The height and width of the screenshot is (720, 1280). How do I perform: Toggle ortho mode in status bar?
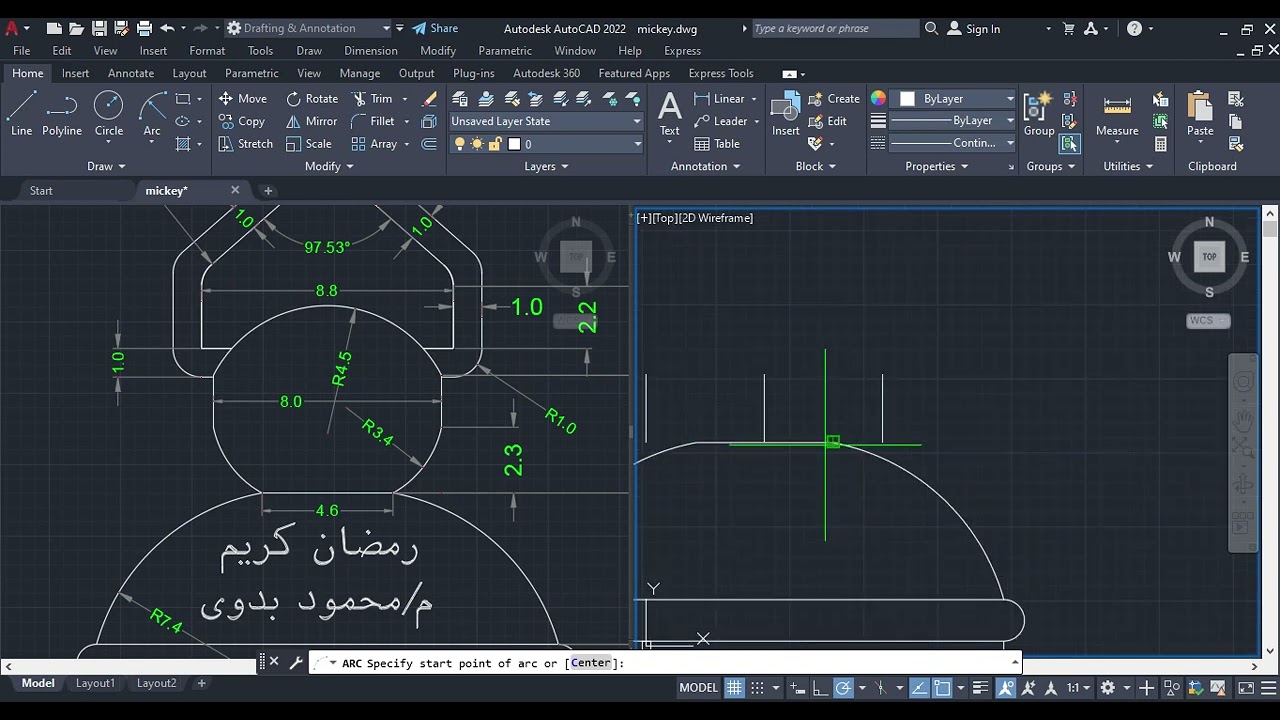(820, 688)
